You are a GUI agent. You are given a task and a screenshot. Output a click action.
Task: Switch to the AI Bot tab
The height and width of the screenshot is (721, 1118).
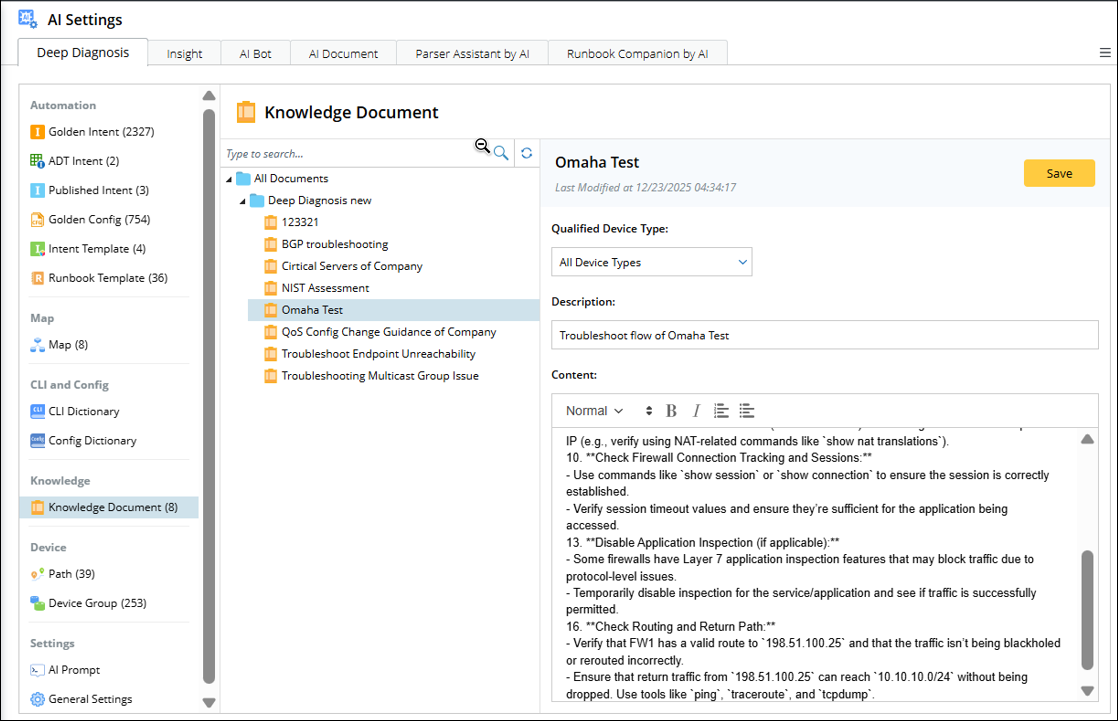pos(255,54)
